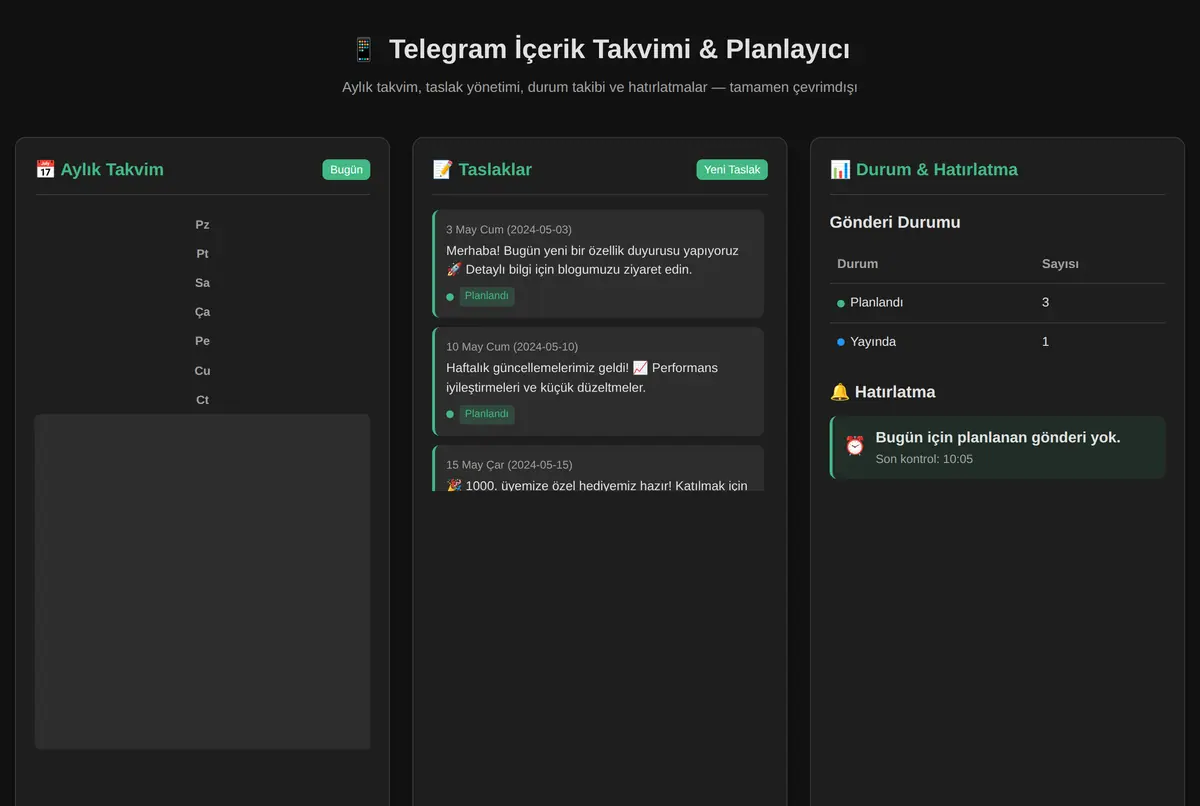The width and height of the screenshot is (1200, 806).
Task: Click the Pt weekday header
Action: tap(203, 254)
